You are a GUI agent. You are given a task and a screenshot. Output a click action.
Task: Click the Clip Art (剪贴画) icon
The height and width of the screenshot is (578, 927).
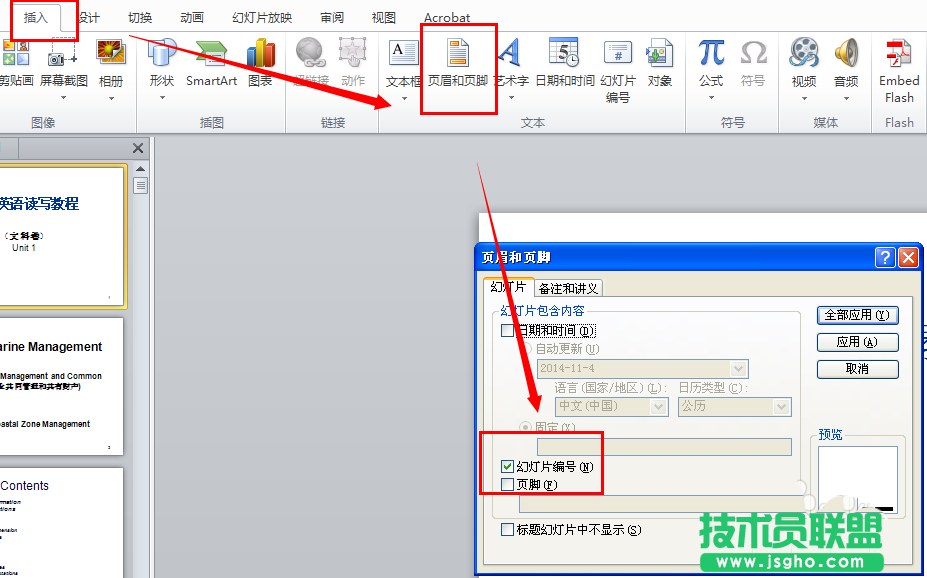[15, 52]
